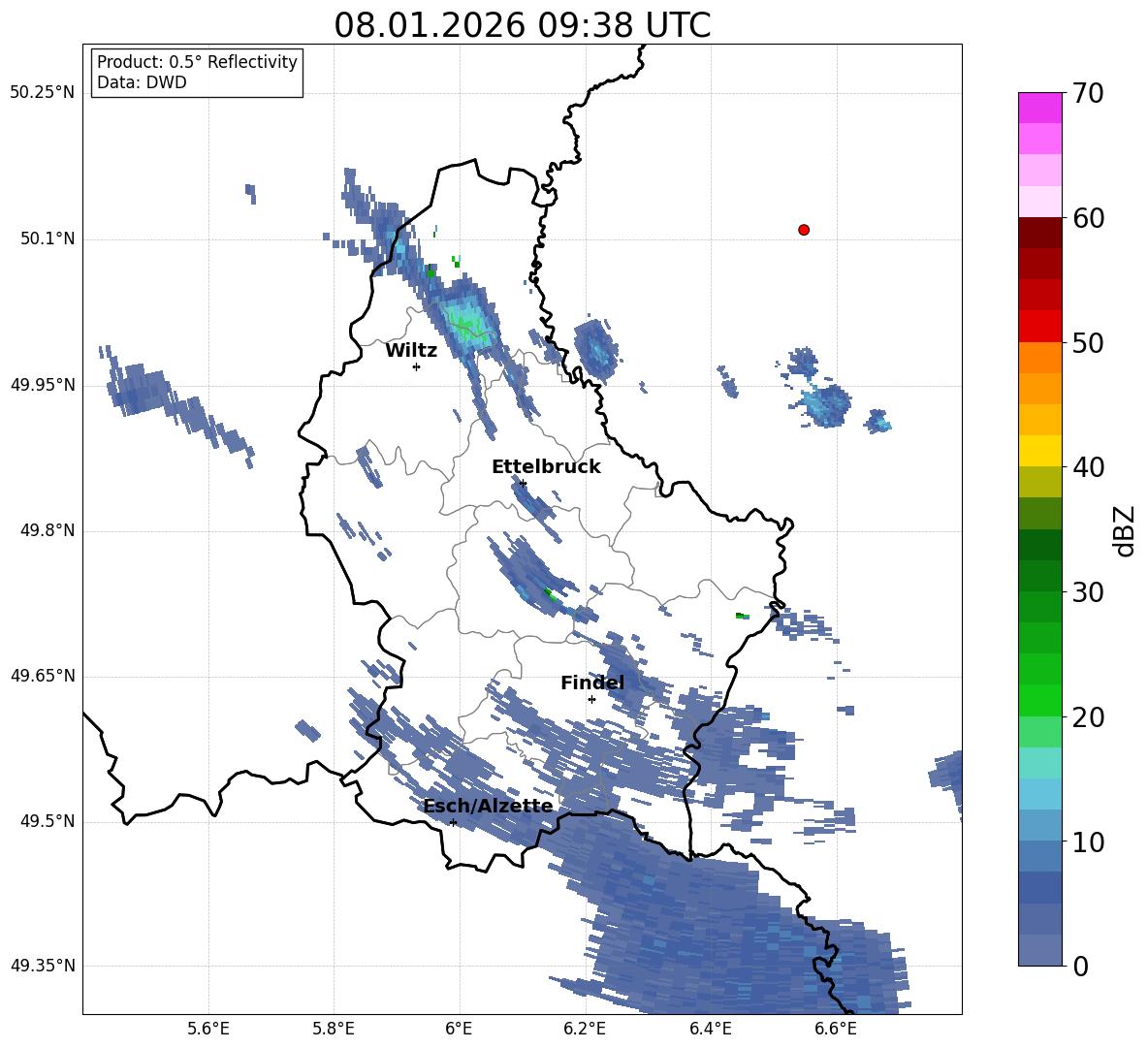Click the Ettelbruck cross marker
Screen dimensions: 1148x1048
522,483
